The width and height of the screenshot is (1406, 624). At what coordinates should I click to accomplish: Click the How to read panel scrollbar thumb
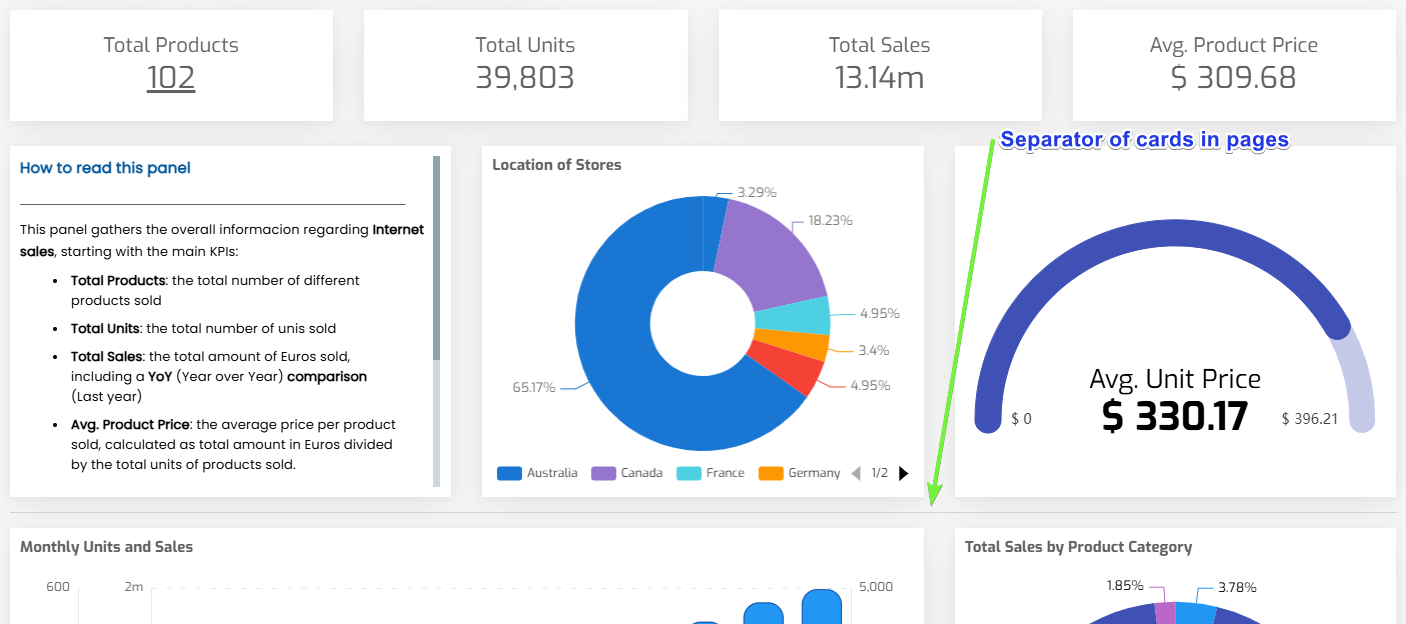click(x=436, y=258)
